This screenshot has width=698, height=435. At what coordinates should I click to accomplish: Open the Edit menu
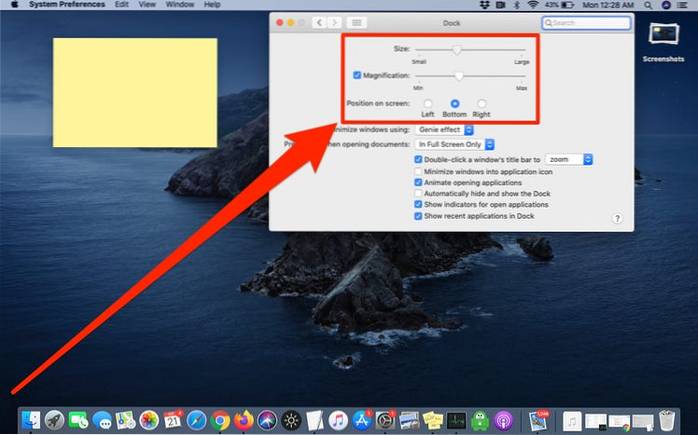(x=121, y=5)
